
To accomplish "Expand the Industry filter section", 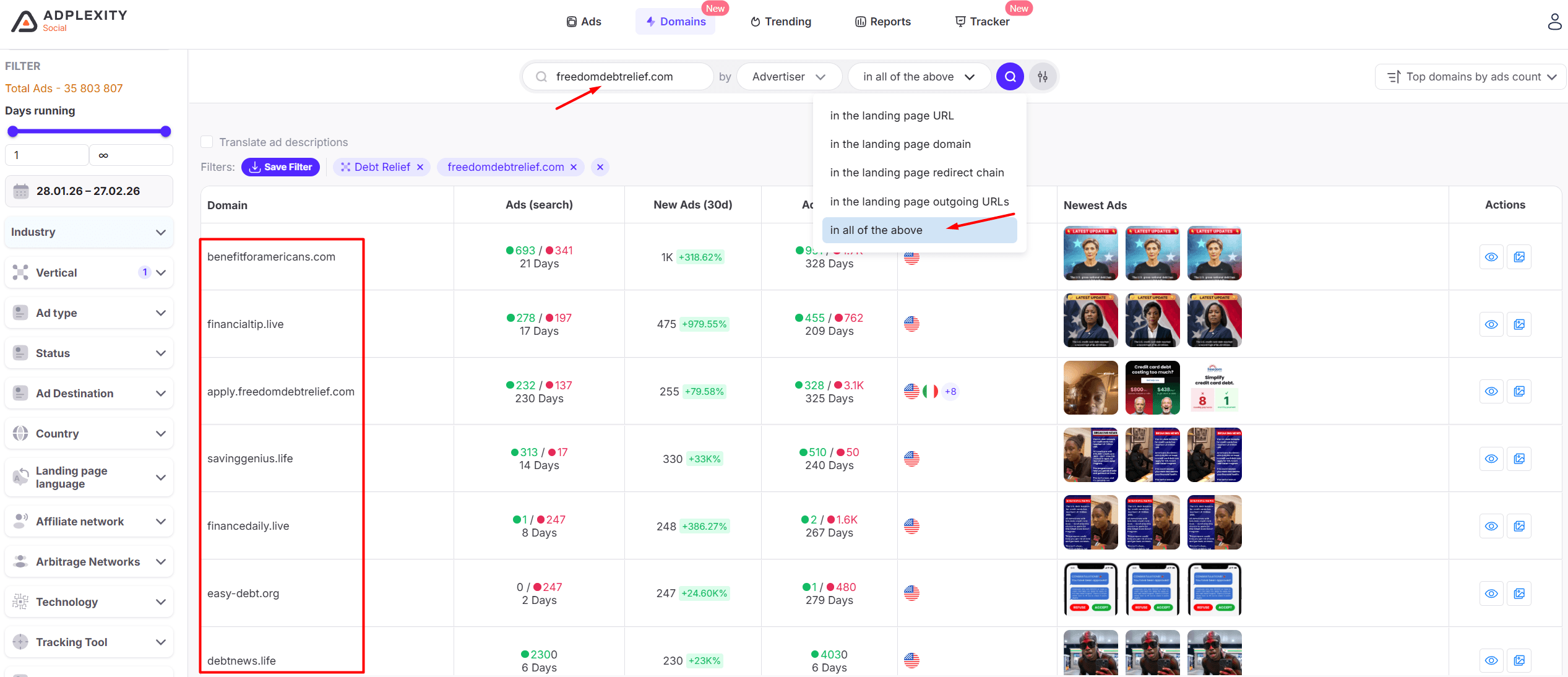I will click(x=88, y=232).
